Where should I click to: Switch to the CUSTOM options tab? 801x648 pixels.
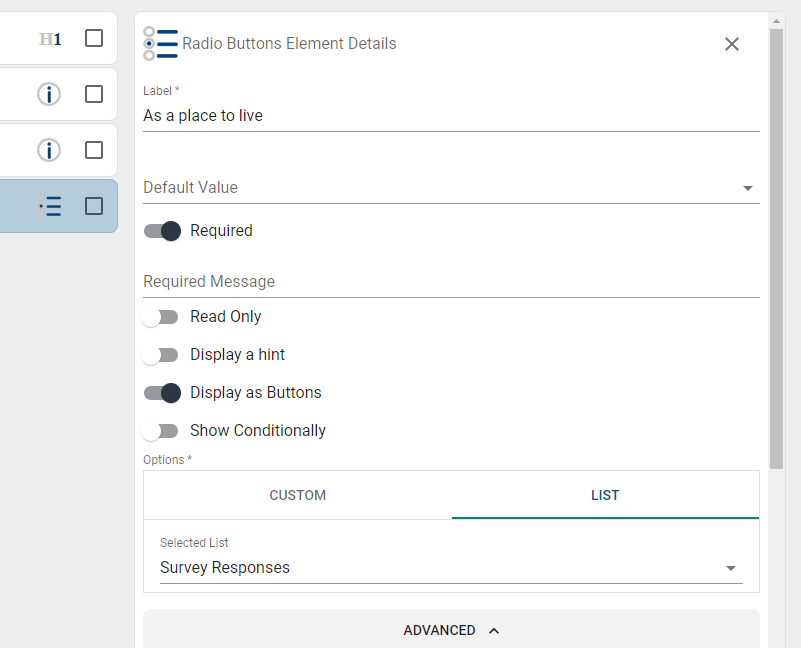[297, 495]
